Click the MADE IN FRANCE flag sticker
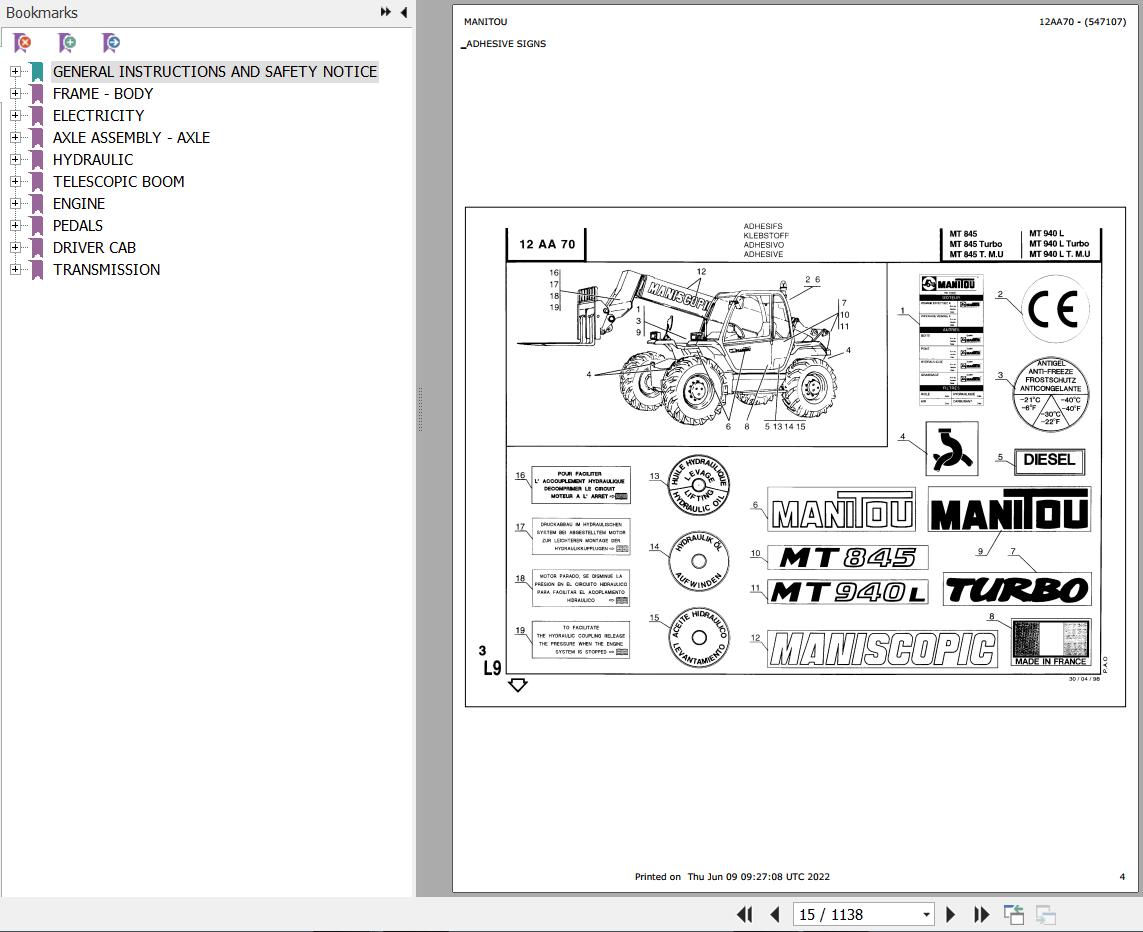 [x=1050, y=642]
